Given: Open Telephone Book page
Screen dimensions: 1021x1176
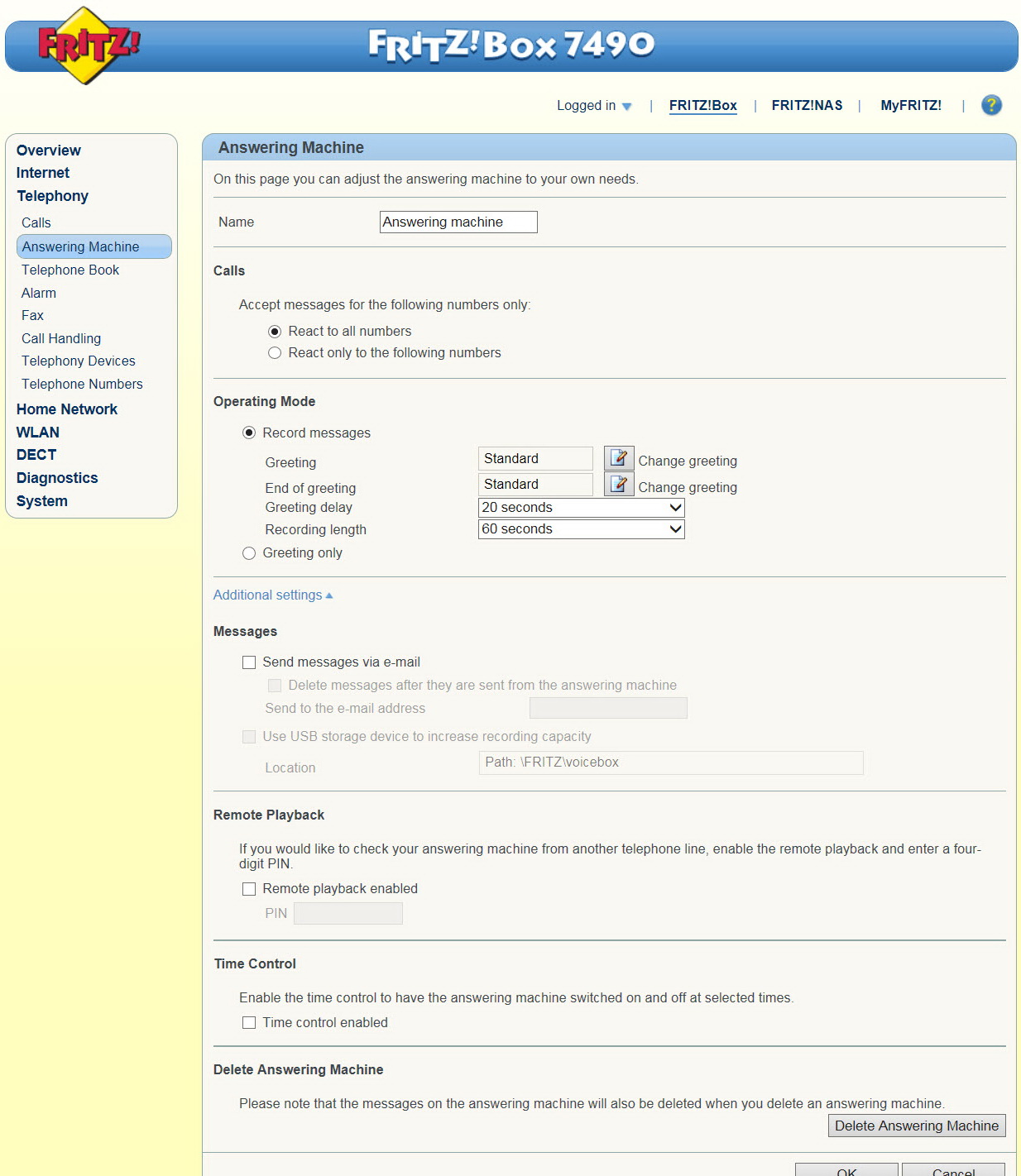Looking at the screenshot, I should [x=70, y=270].
